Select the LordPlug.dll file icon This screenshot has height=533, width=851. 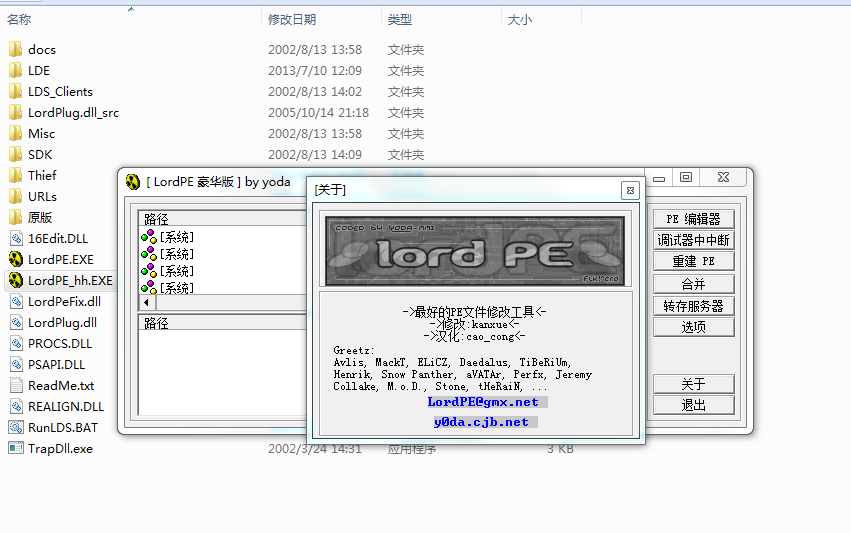coord(16,322)
